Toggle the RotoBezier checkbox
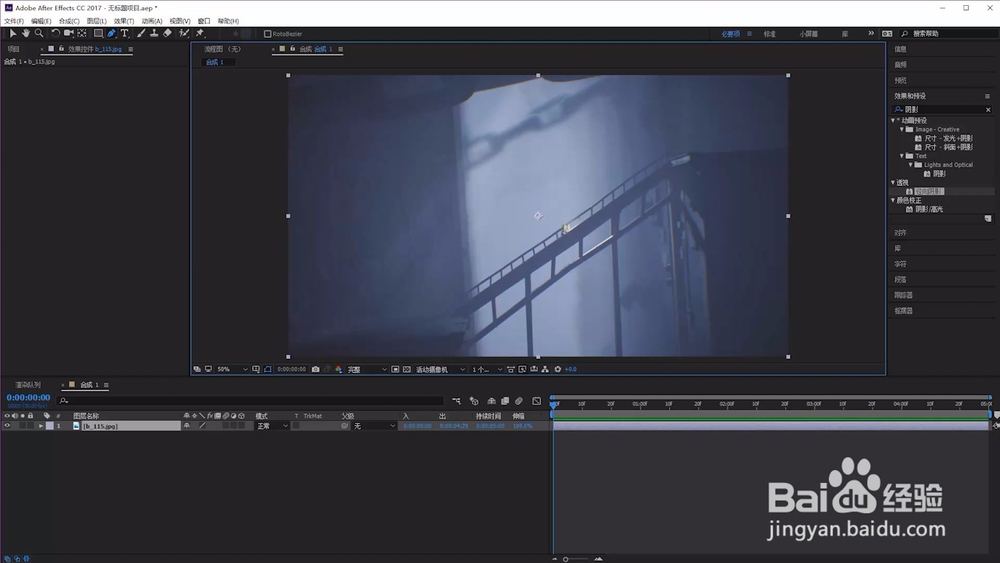1000x563 pixels. [268, 34]
